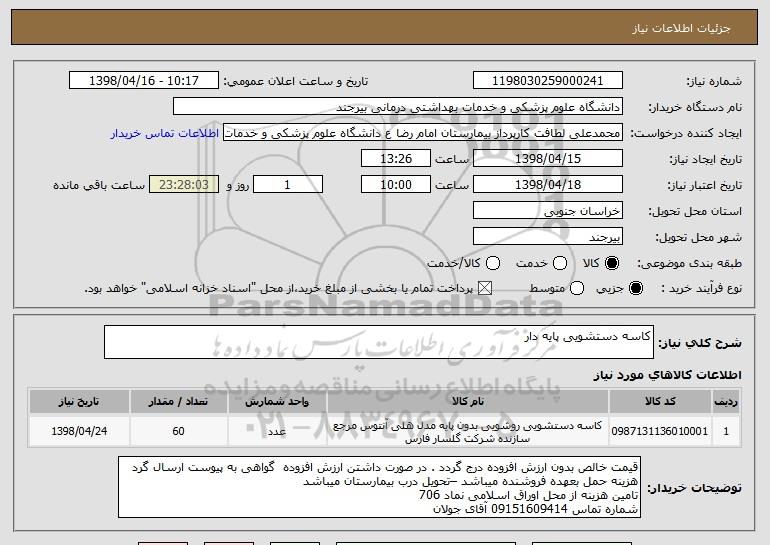This screenshot has height=545, width=770.
Task: Click need date cell 1398/04/24
Action: 79,431
